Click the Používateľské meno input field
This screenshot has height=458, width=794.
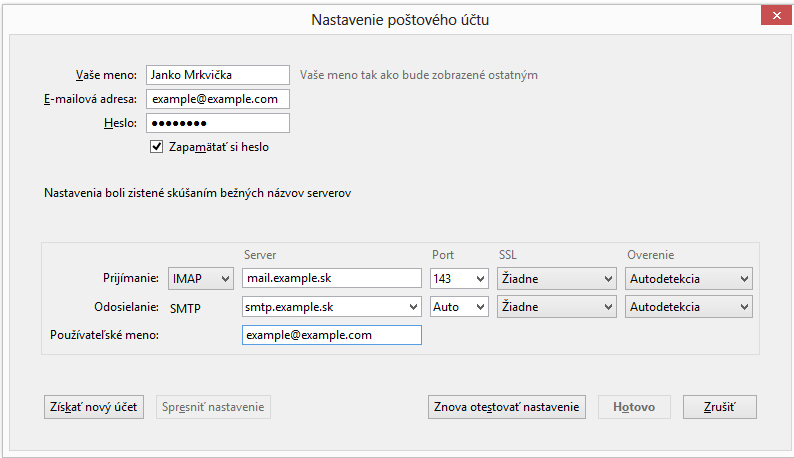pyautogui.click(x=331, y=335)
